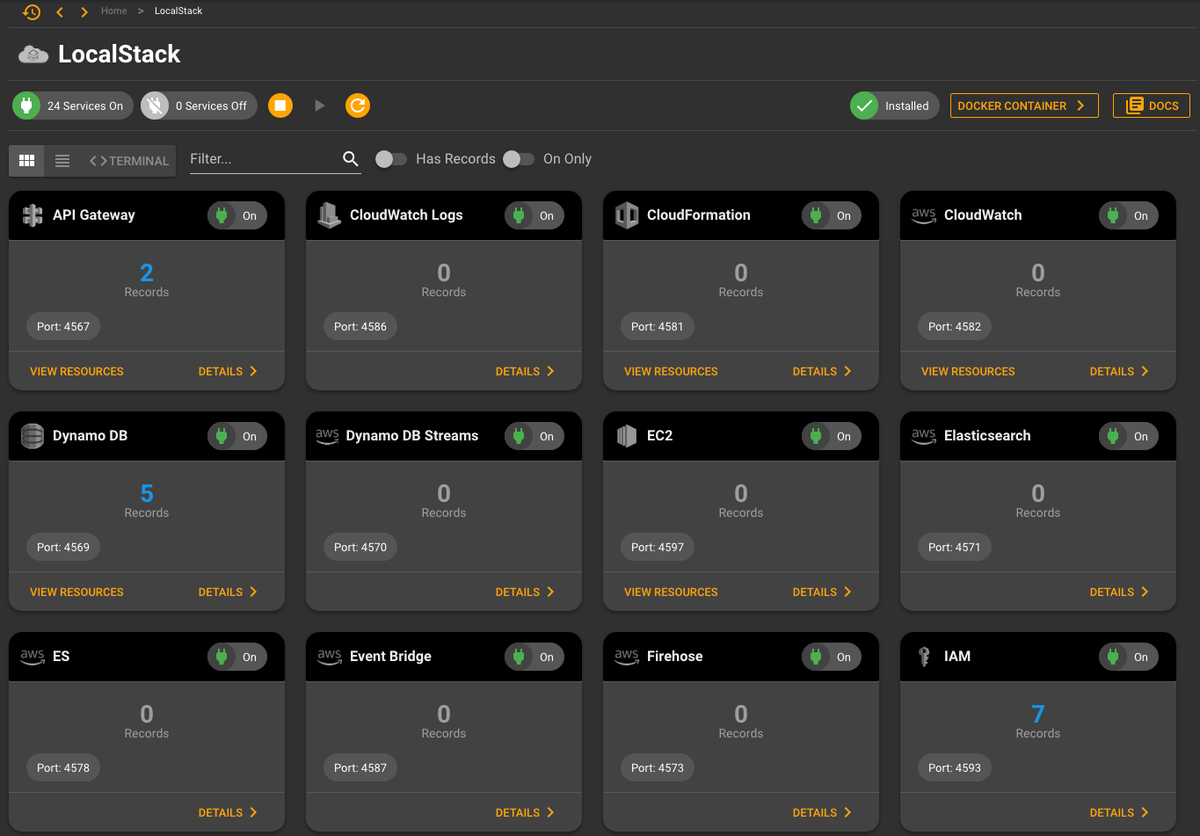Click the history clock icon
Image resolution: width=1200 pixels, height=836 pixels.
[32, 12]
